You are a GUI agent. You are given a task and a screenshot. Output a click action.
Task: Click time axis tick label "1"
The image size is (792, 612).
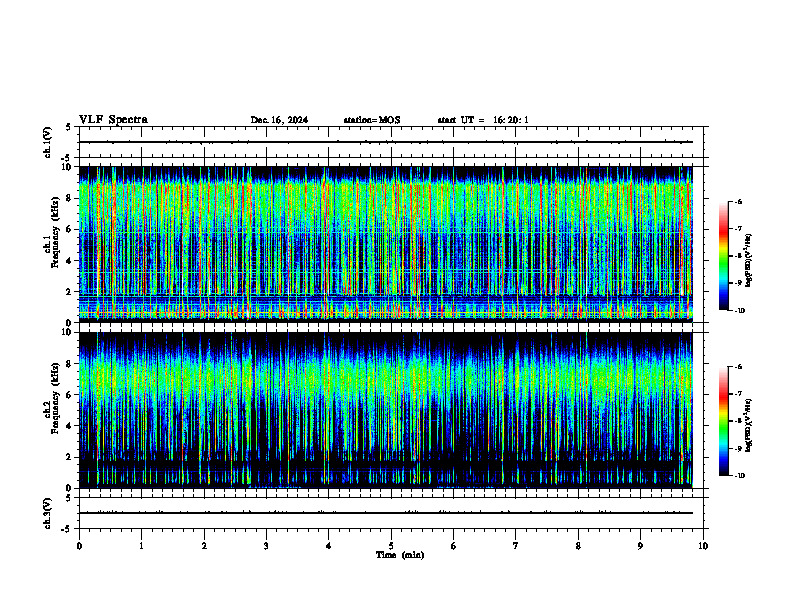coord(141,546)
